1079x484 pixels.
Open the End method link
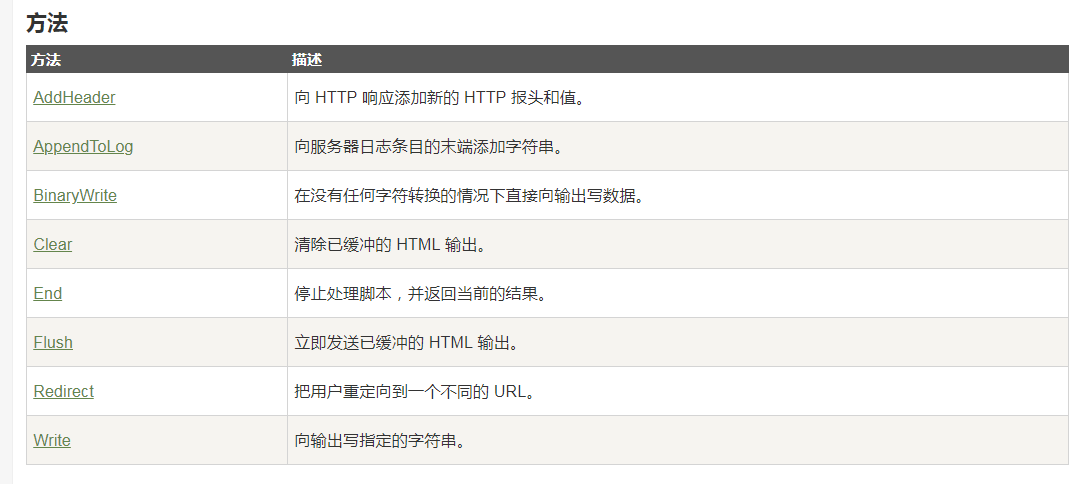tap(47, 293)
